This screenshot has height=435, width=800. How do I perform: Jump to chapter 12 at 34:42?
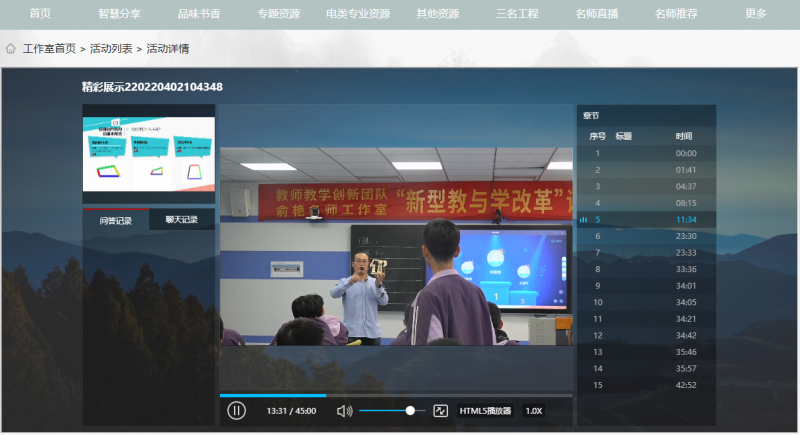pyautogui.click(x=646, y=335)
